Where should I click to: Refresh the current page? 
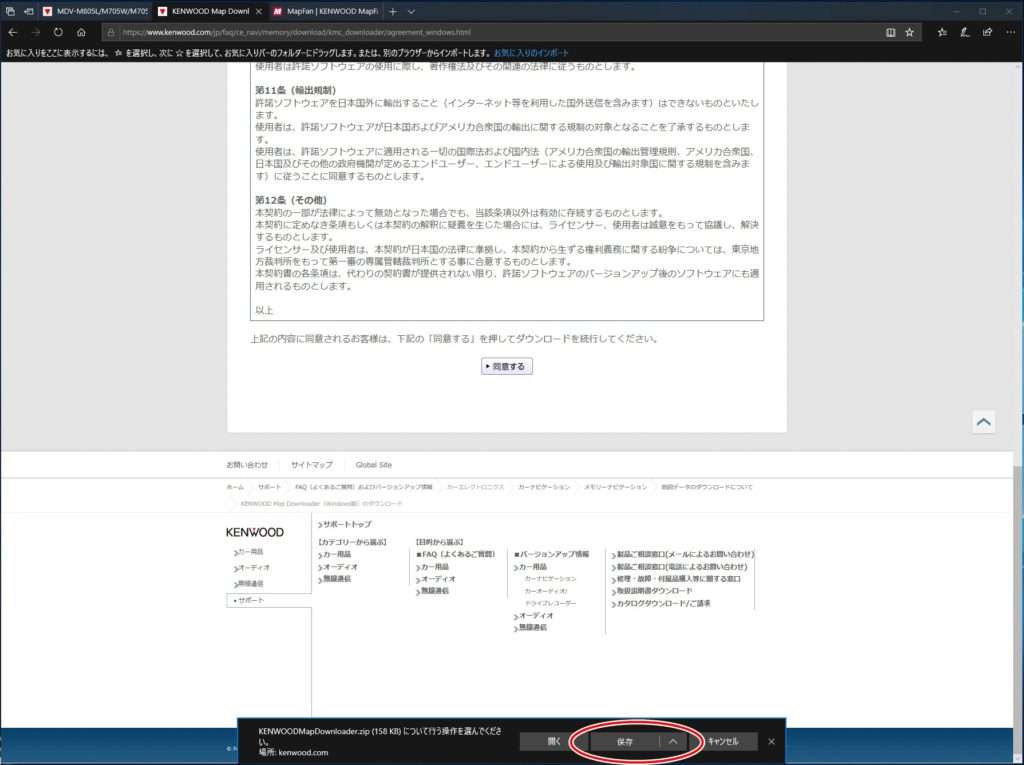tap(58, 32)
